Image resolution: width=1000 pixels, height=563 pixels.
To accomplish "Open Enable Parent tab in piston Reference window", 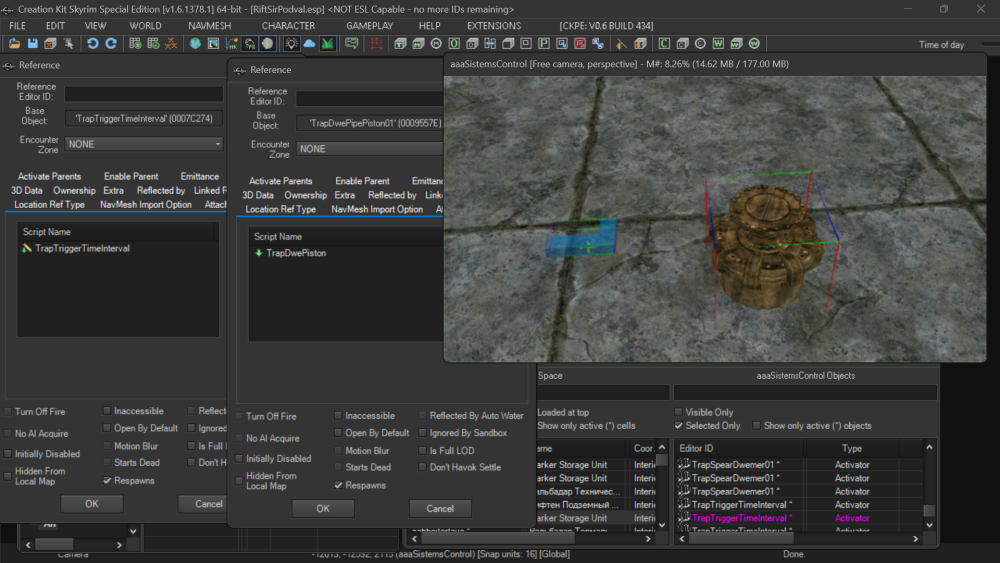I will [362, 181].
